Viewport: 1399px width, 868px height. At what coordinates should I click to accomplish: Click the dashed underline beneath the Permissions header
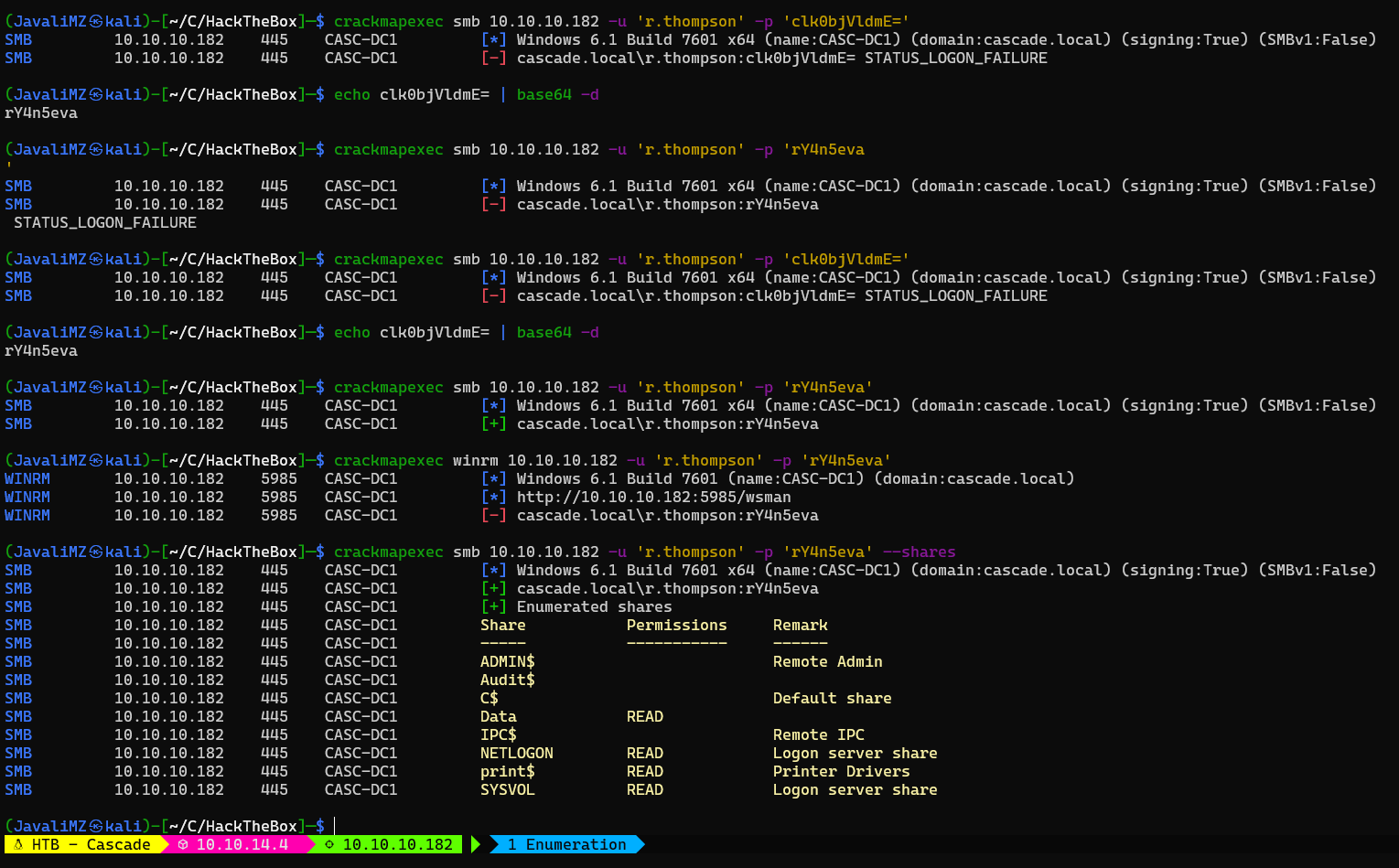pos(677,643)
